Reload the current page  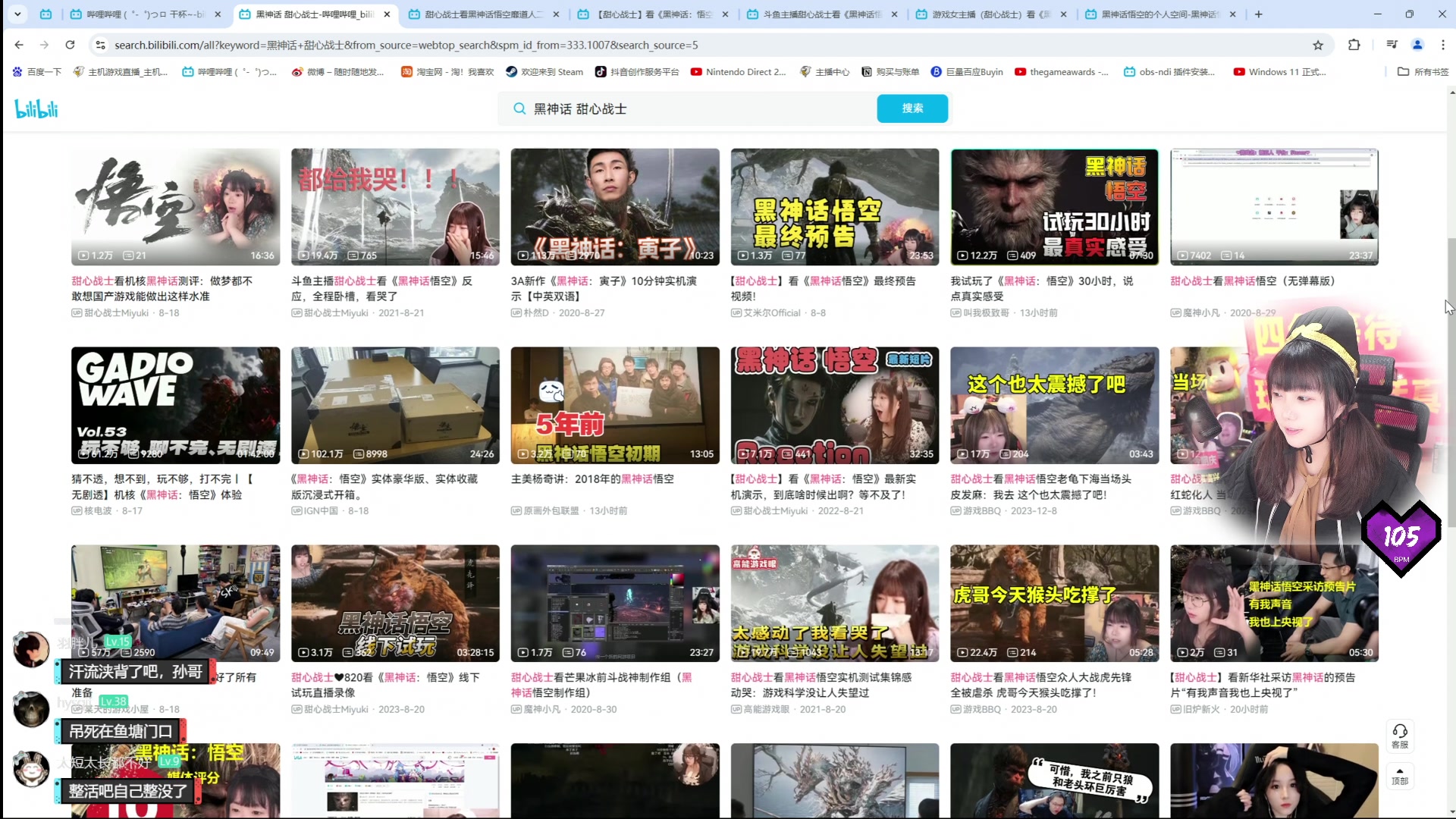coord(70,45)
